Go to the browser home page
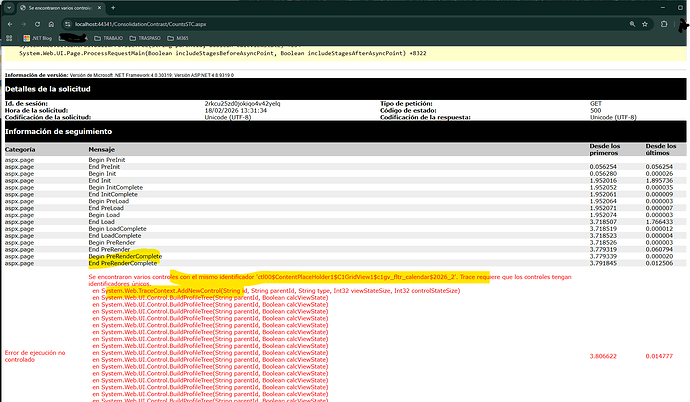690x402 pixels. (51, 24)
